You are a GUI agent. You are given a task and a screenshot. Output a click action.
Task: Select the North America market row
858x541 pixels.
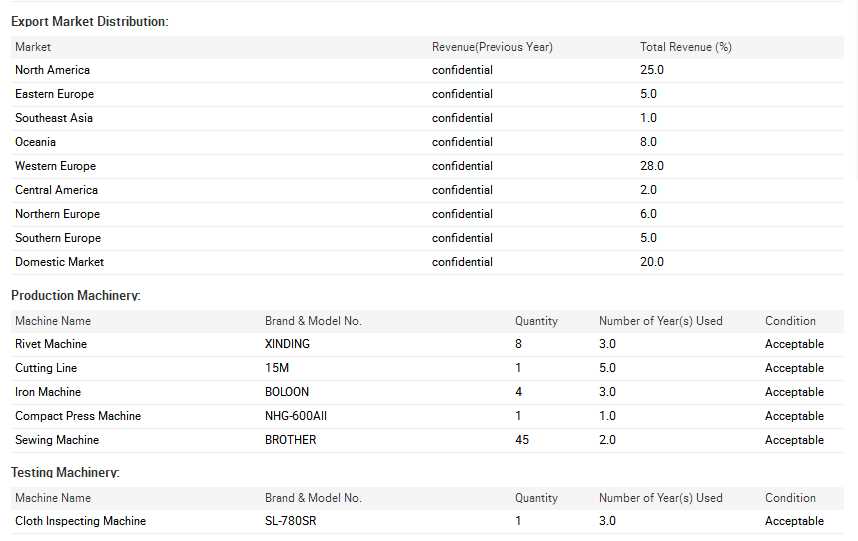click(x=52, y=70)
